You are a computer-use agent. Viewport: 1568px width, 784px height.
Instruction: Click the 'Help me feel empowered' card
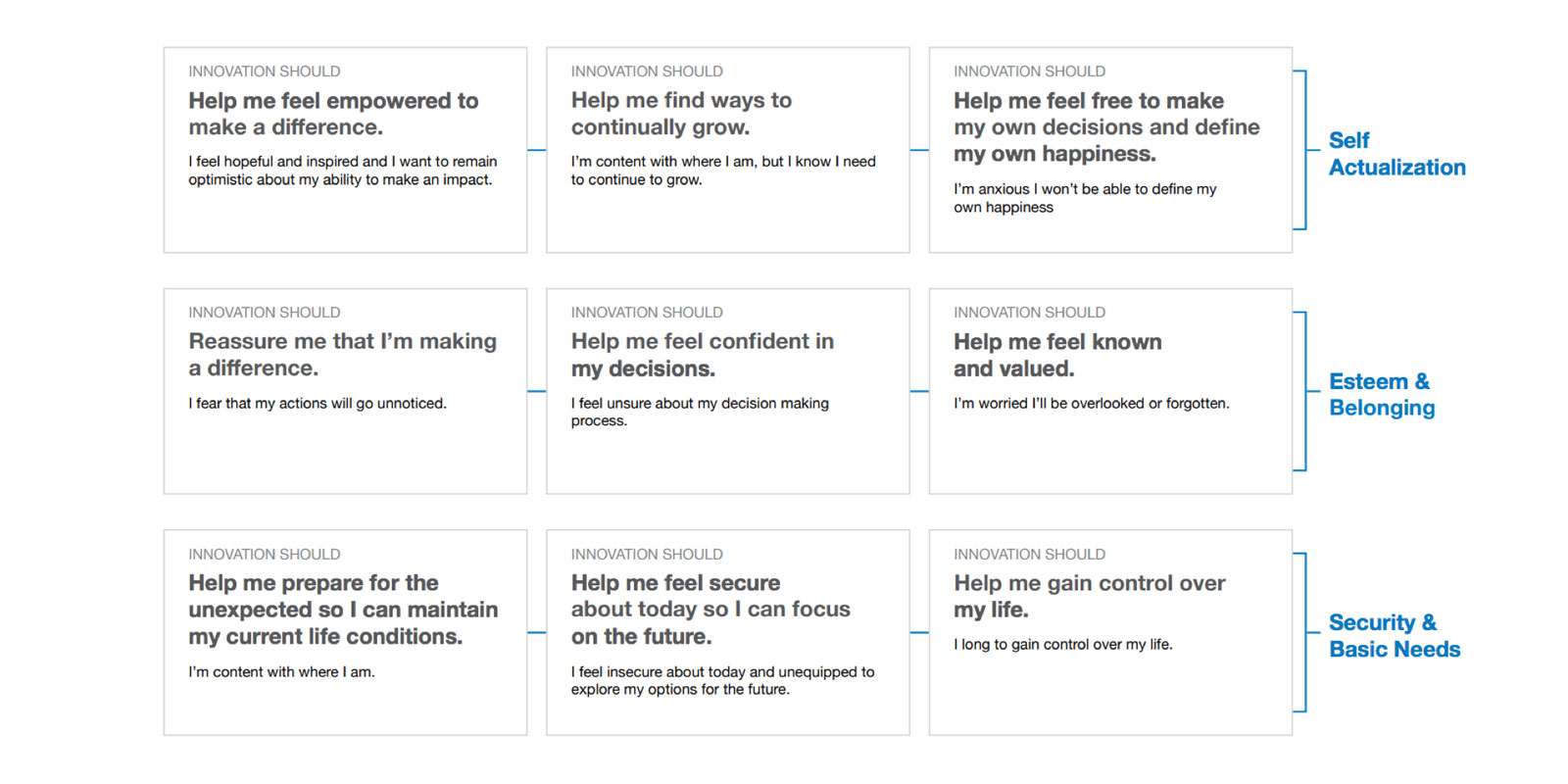pos(345,150)
